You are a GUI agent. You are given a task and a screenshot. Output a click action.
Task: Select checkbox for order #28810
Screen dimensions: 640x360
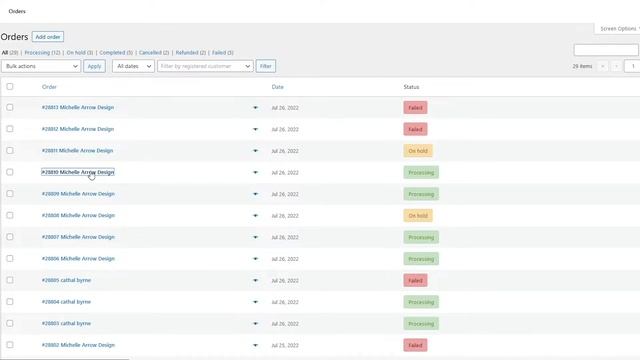[10, 172]
